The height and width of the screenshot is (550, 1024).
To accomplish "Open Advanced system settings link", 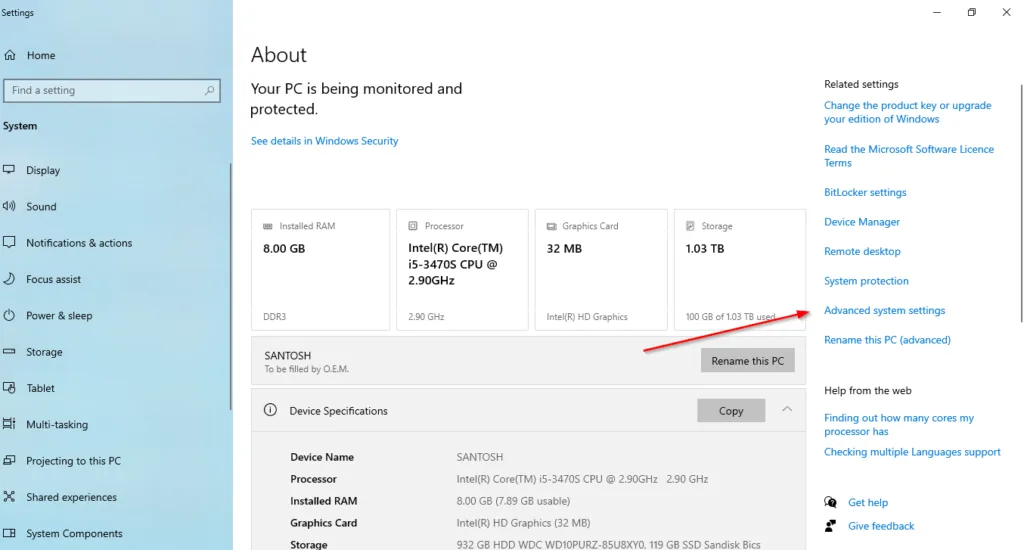I will (884, 311).
